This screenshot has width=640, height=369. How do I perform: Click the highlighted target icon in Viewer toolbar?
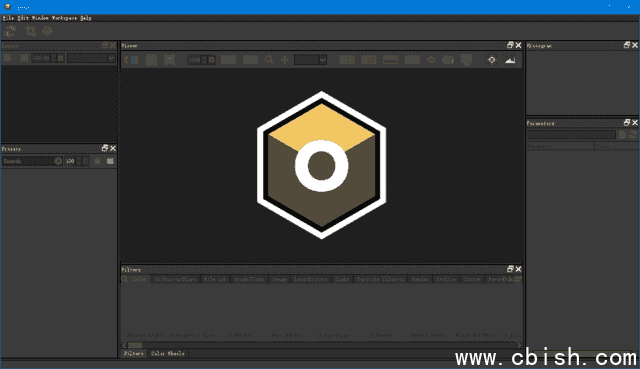point(491,60)
